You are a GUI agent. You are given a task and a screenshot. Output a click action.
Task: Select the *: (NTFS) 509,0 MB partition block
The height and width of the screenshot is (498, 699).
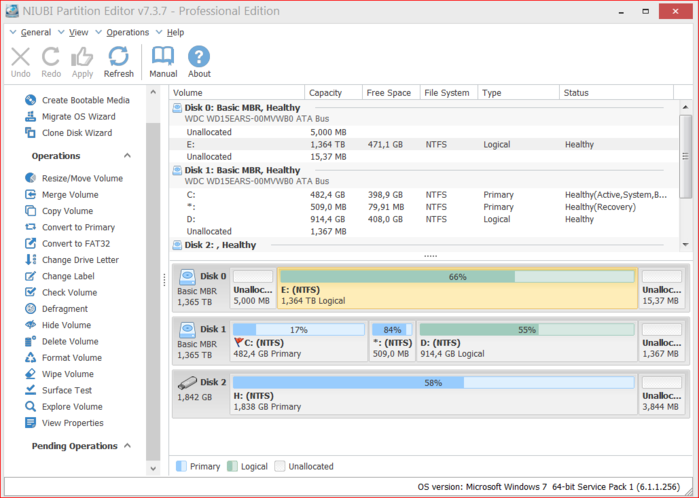pyautogui.click(x=392, y=342)
